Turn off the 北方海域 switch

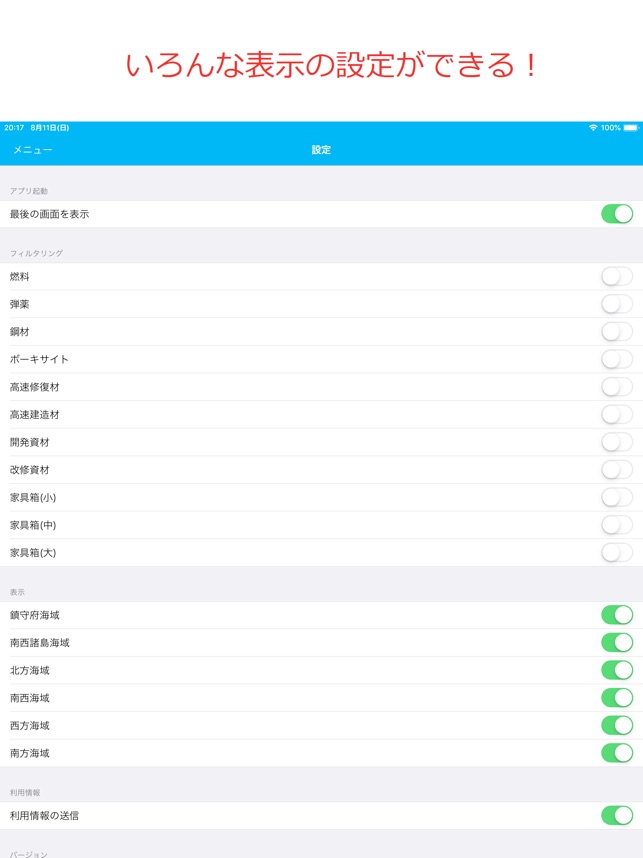(617, 670)
